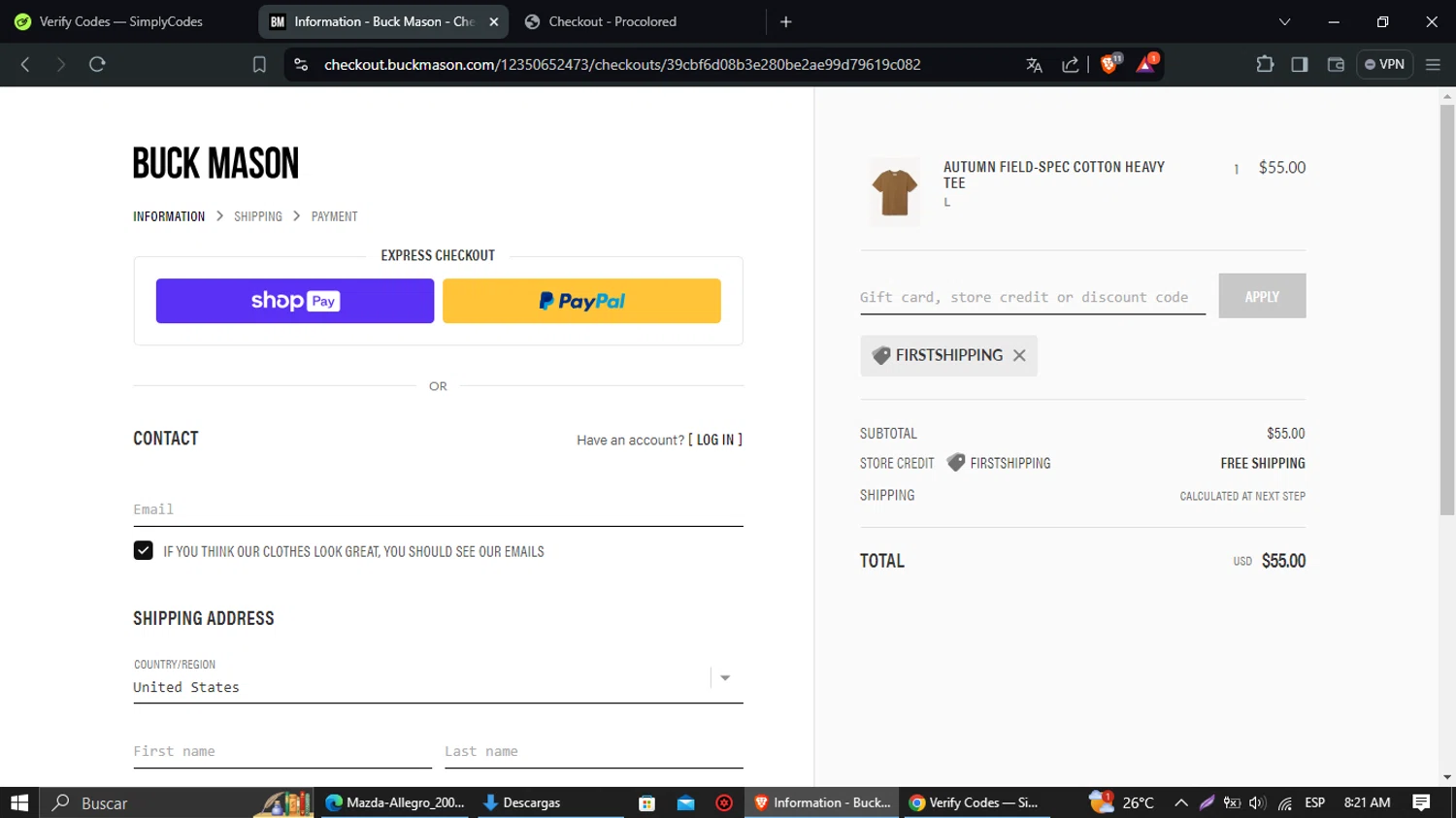Bookmark this page with the bookmark icon
Image resolution: width=1456 pixels, height=818 pixels.
(x=259, y=64)
